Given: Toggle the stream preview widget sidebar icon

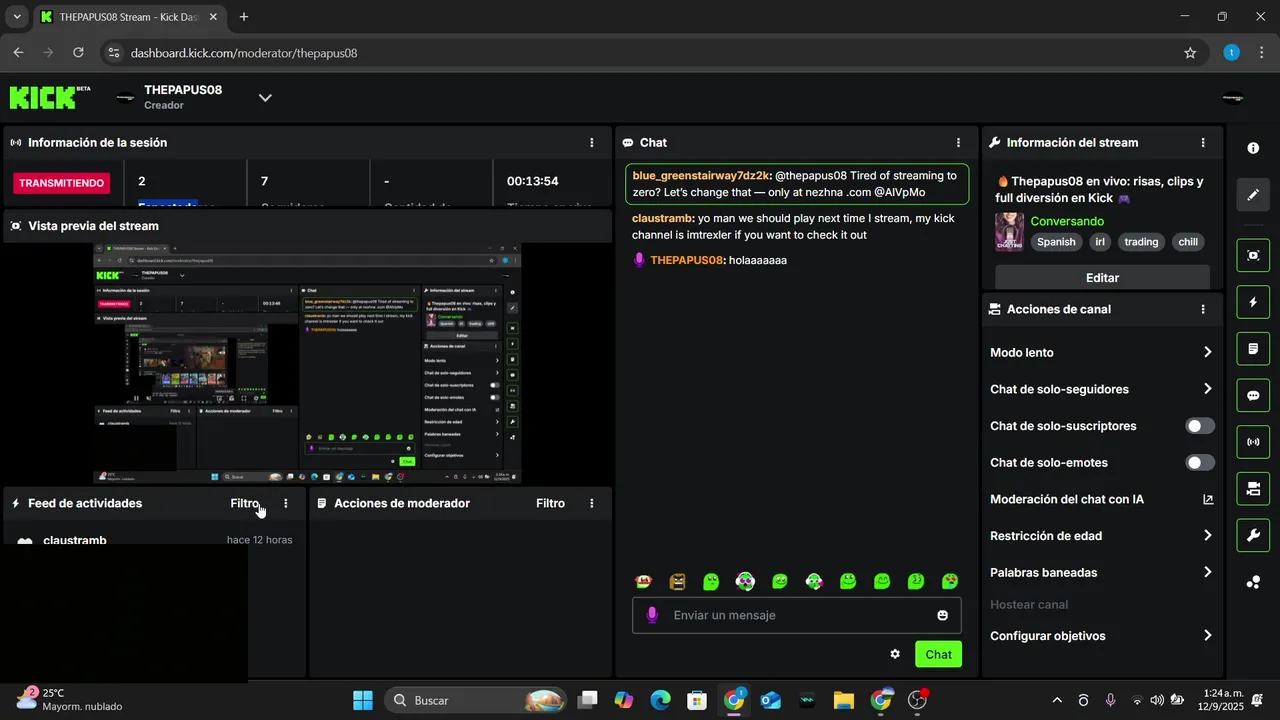Looking at the screenshot, I should 1253,255.
